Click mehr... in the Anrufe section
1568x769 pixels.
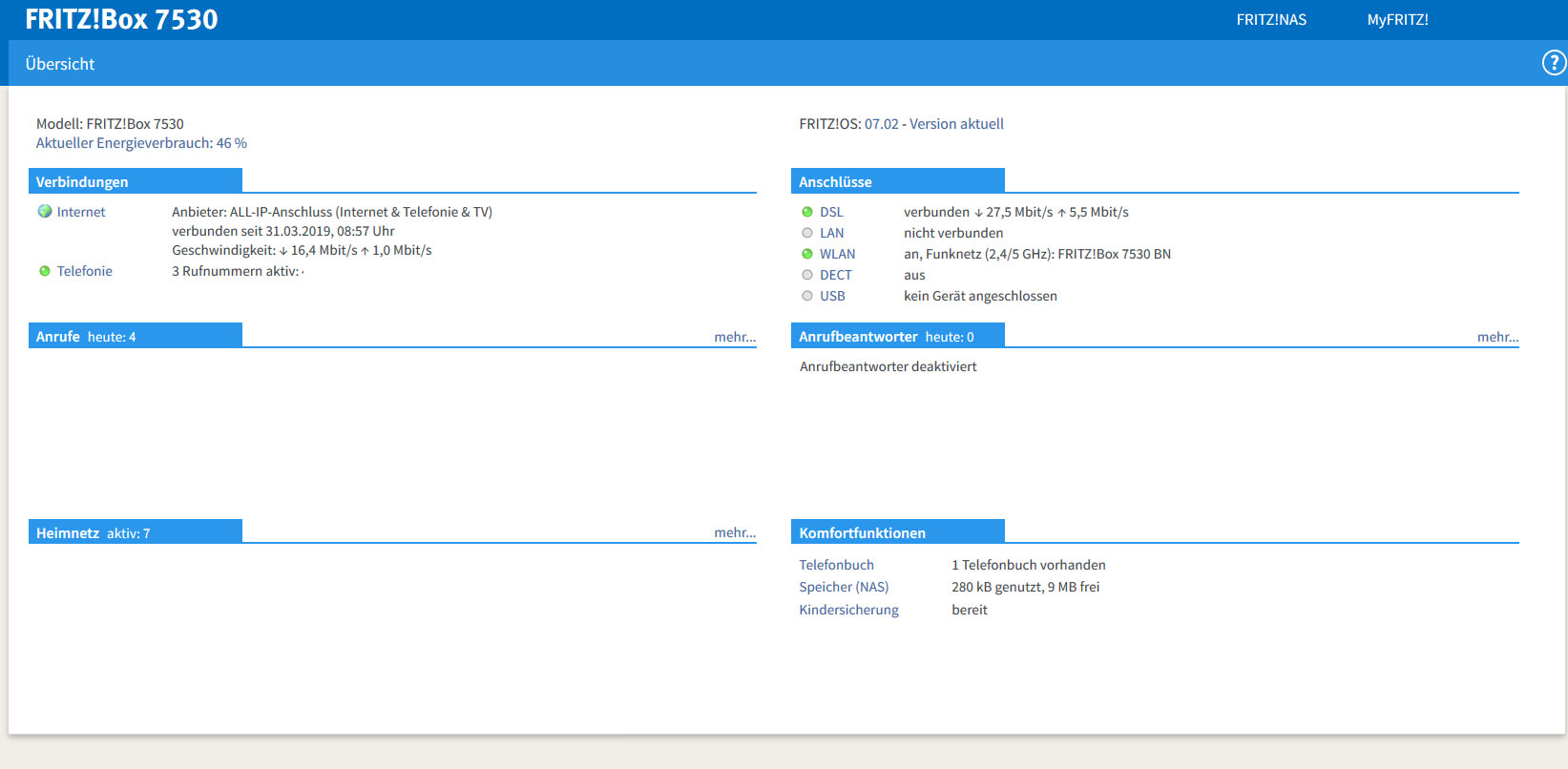tap(735, 337)
